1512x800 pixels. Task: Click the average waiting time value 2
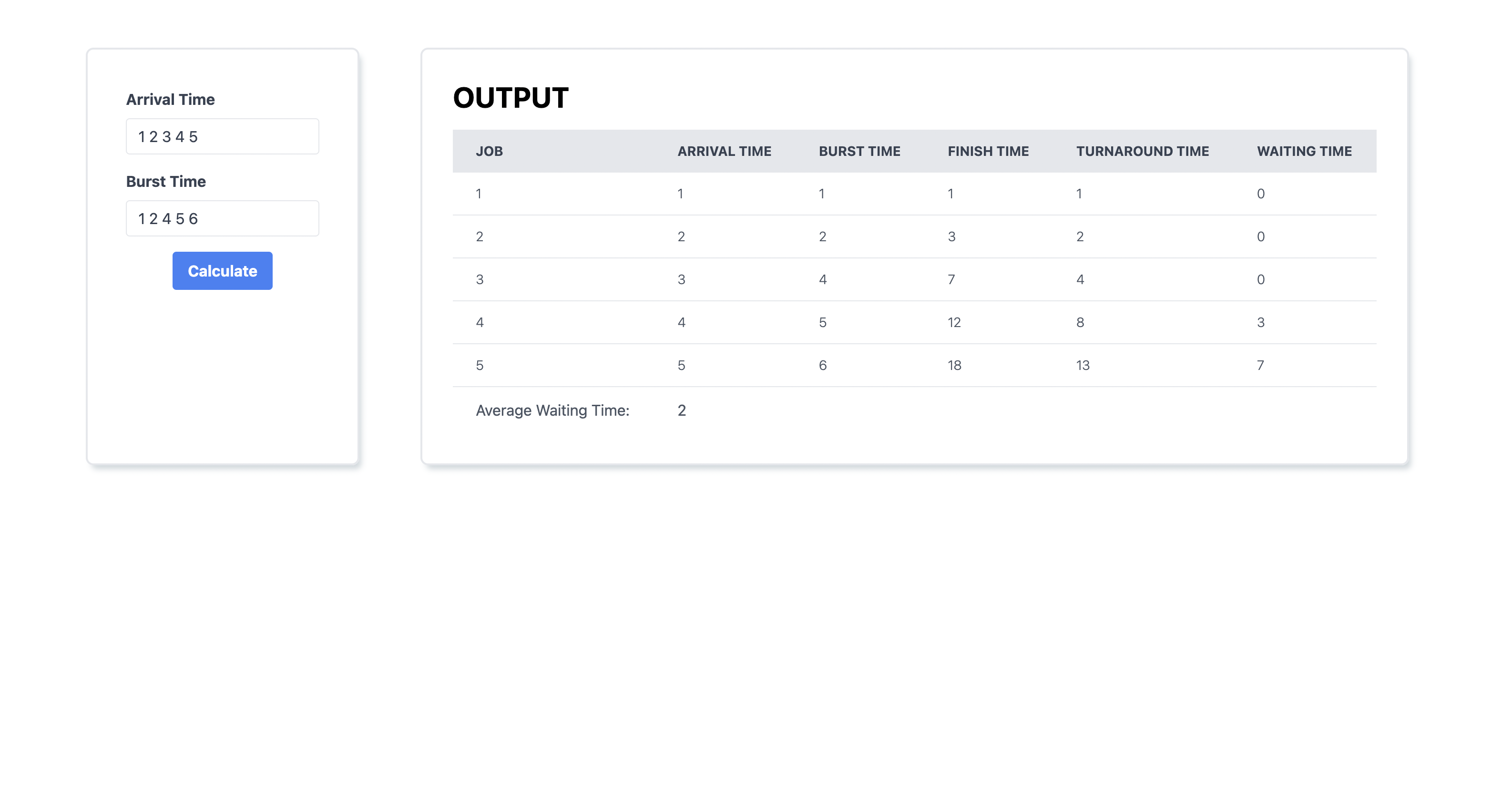pyautogui.click(x=682, y=410)
